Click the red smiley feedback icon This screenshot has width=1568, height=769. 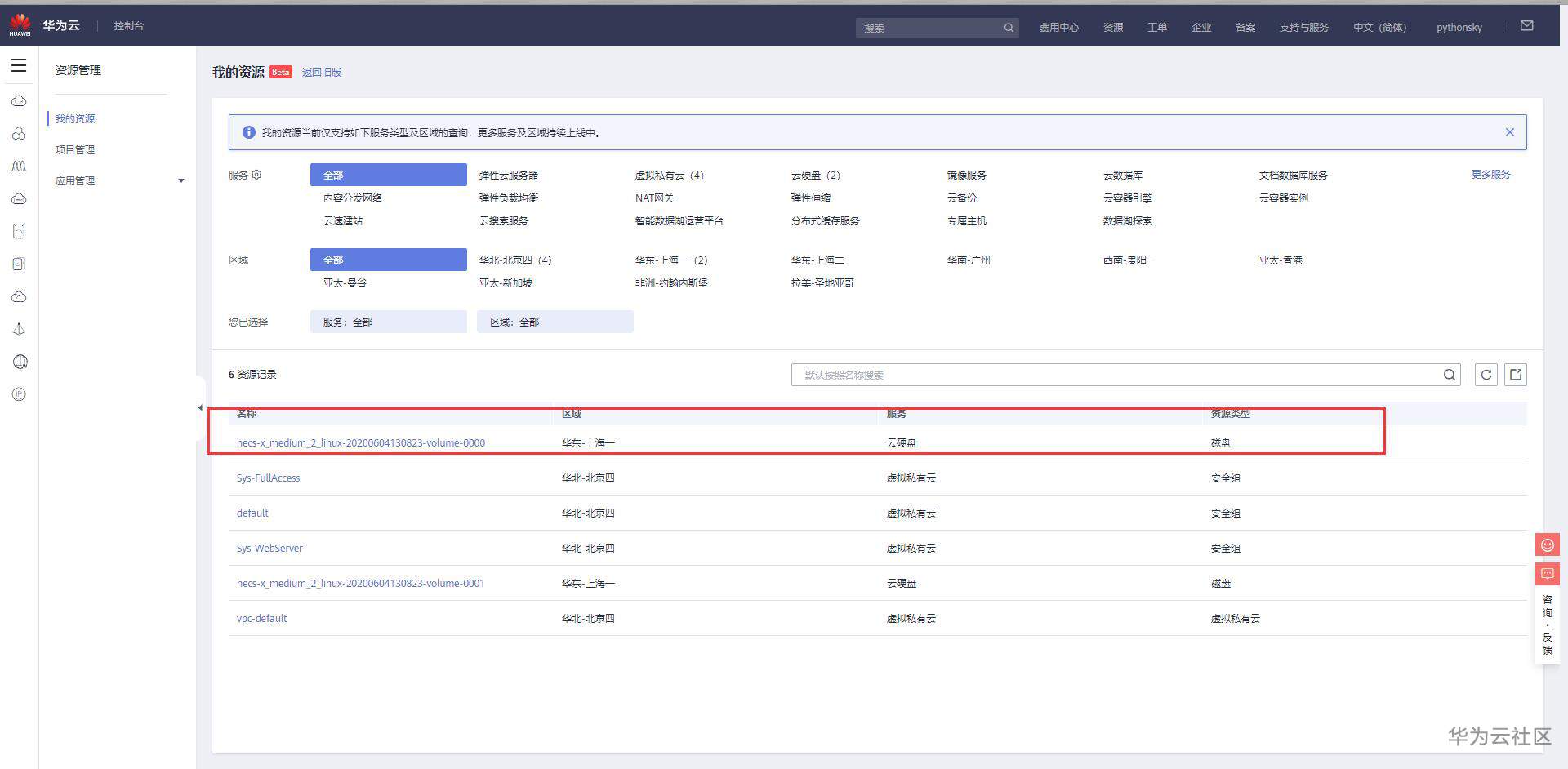(x=1548, y=545)
